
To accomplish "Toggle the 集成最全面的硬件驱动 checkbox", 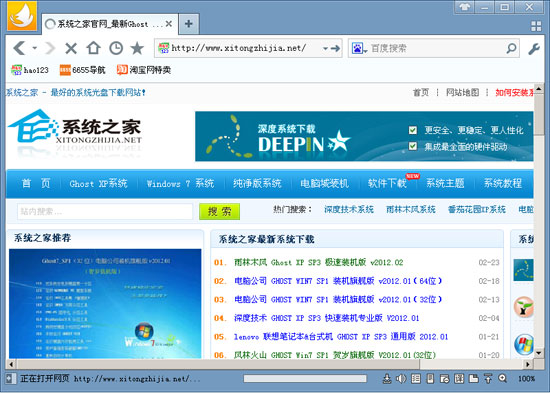I will coord(413,146).
